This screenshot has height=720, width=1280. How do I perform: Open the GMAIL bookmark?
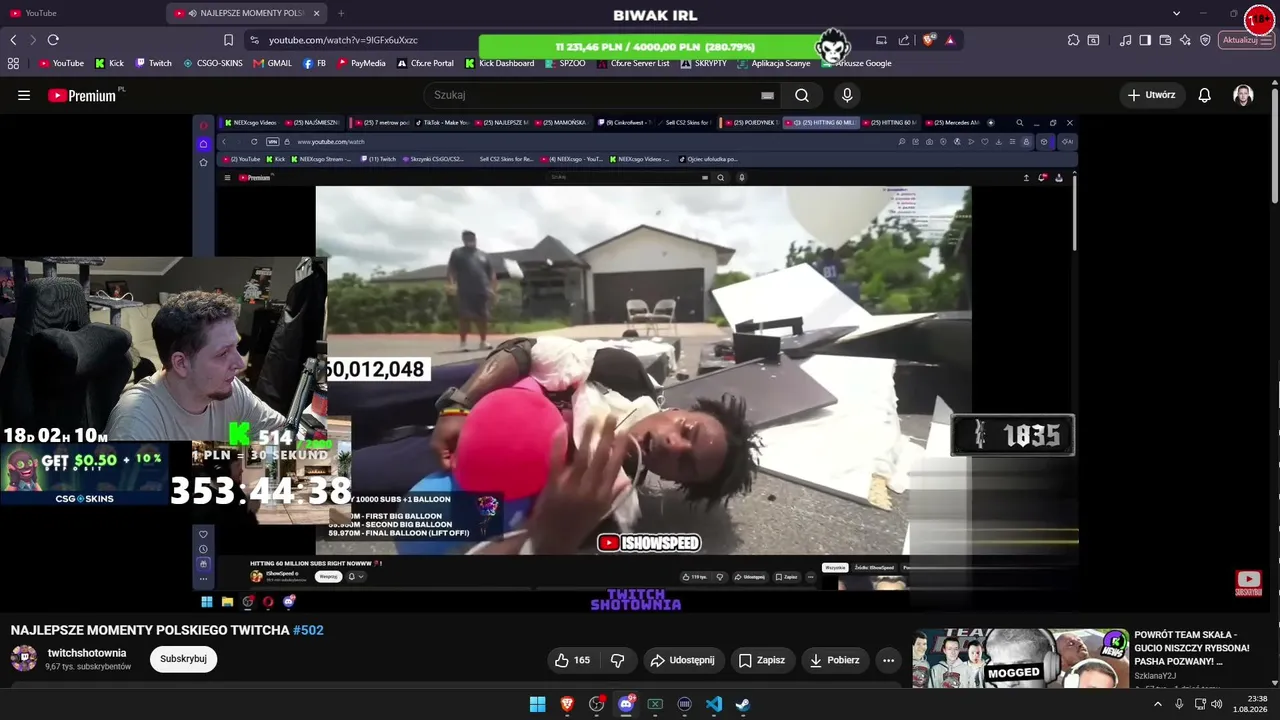coord(273,63)
